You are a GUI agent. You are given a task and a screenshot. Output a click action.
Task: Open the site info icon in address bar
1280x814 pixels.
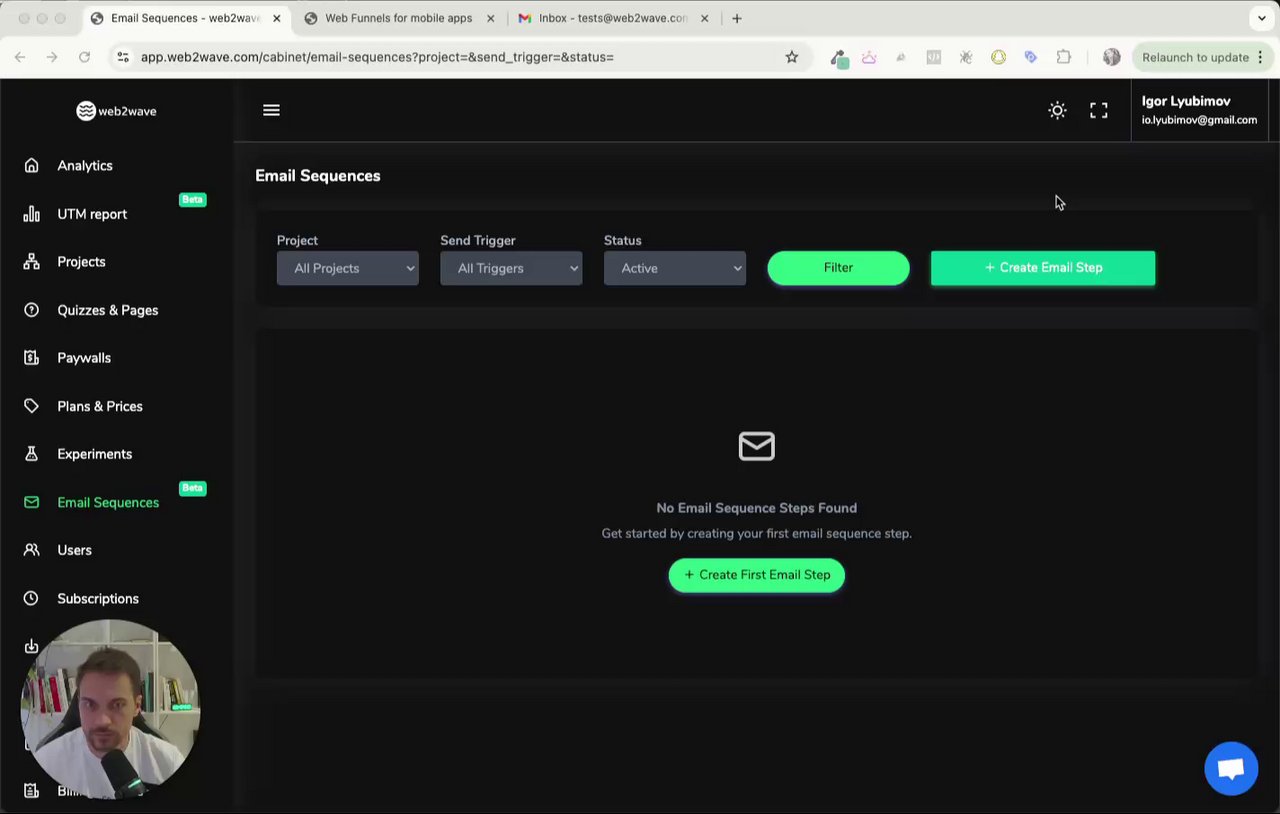123,57
